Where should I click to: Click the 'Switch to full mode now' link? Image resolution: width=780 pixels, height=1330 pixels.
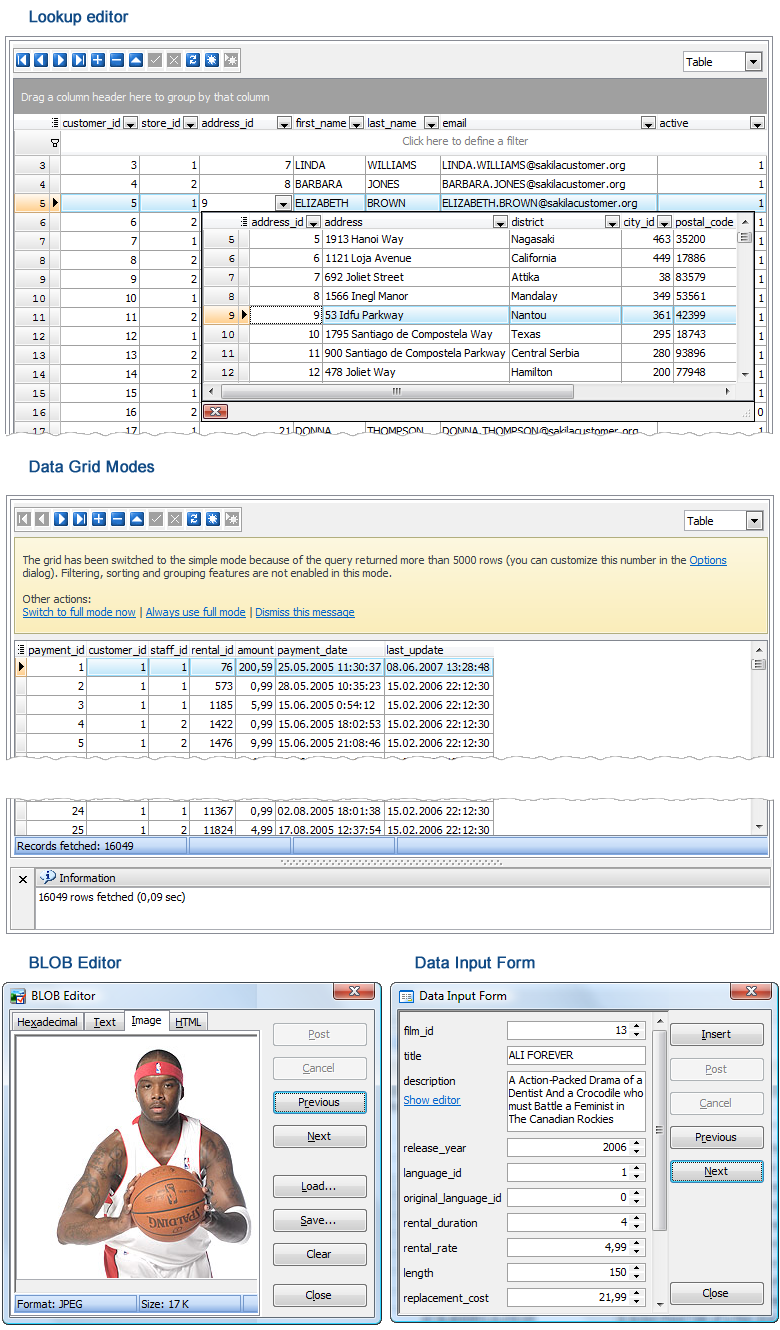(79, 612)
